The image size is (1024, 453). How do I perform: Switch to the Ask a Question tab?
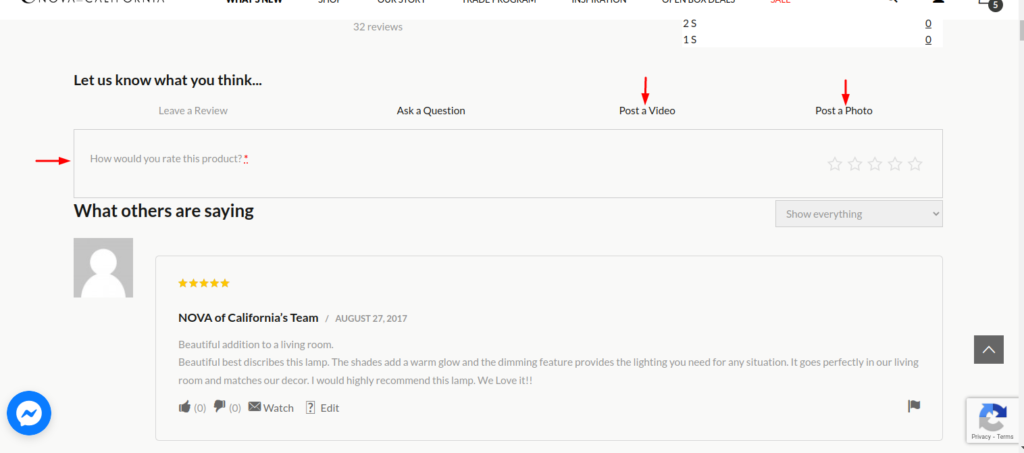(430, 110)
